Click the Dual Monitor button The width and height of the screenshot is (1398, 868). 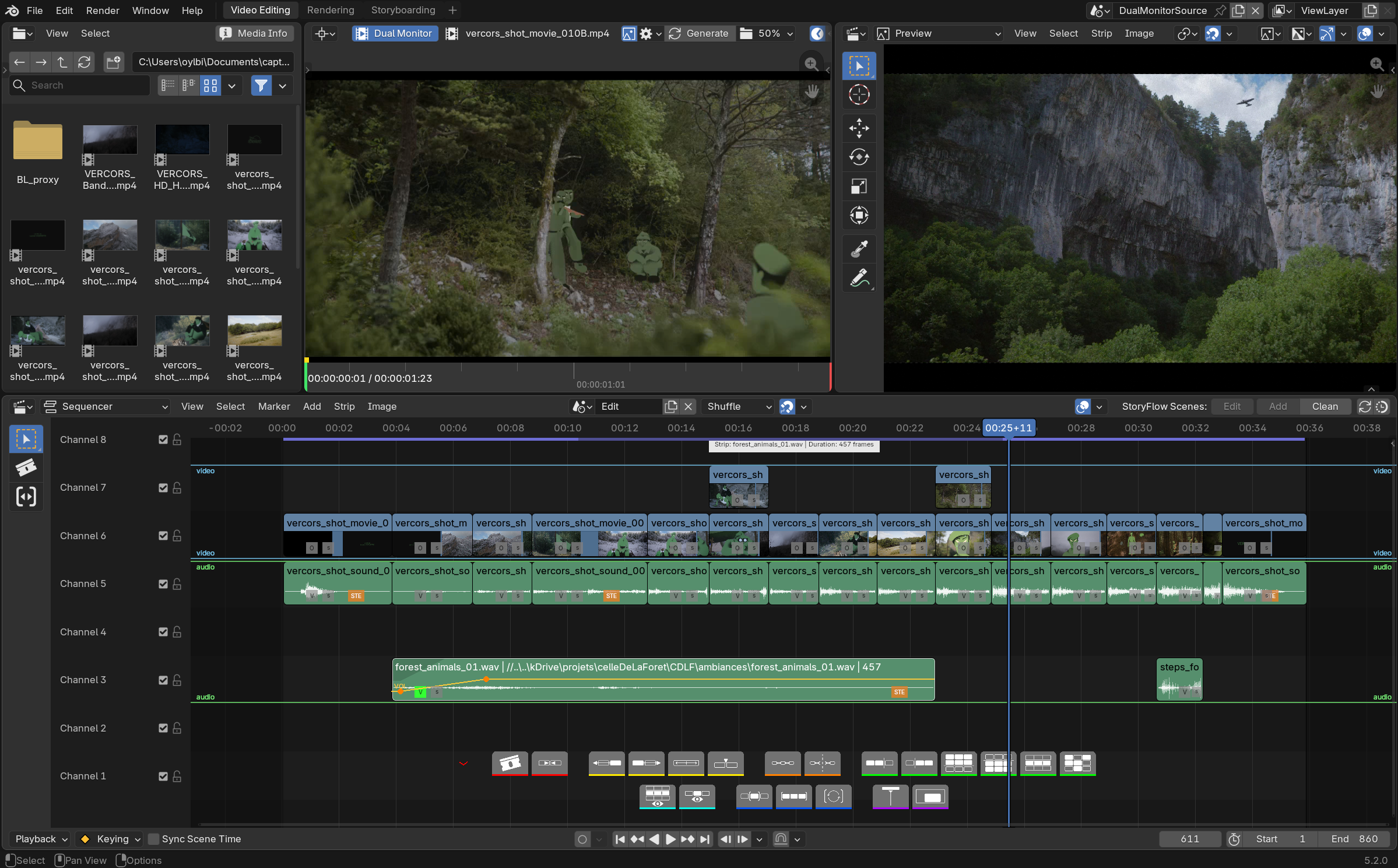click(x=394, y=34)
